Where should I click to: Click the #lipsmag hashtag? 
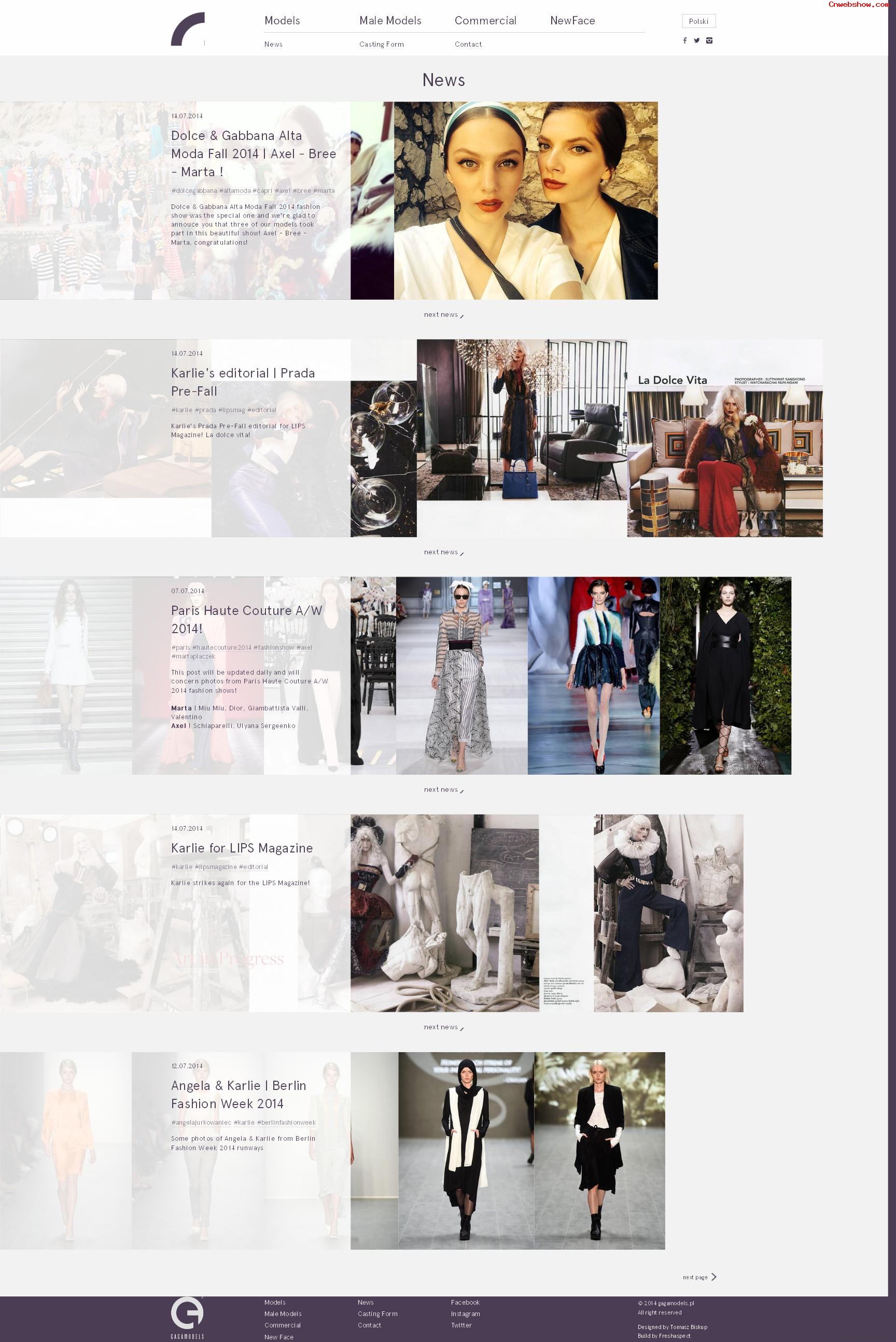point(231,410)
